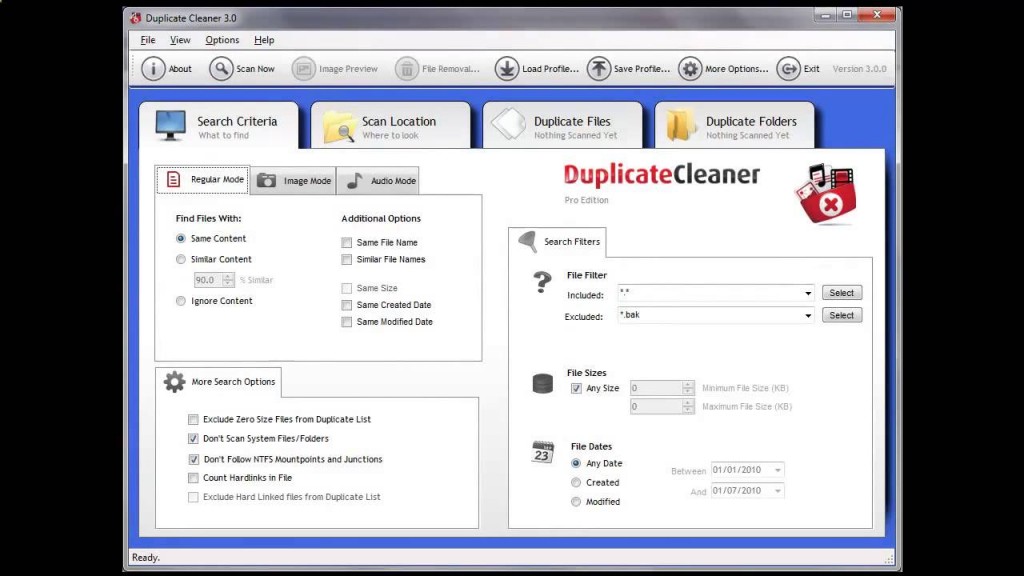Open the File menu
The width and height of the screenshot is (1024, 576).
point(148,40)
